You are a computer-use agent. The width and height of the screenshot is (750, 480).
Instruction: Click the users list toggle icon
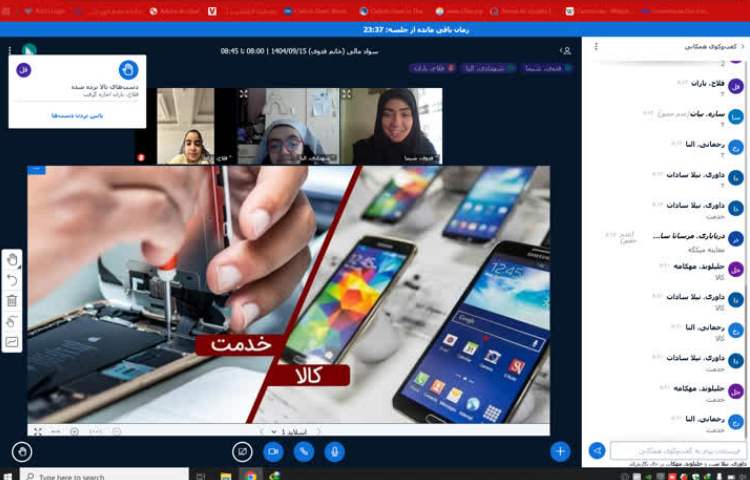click(x=566, y=50)
